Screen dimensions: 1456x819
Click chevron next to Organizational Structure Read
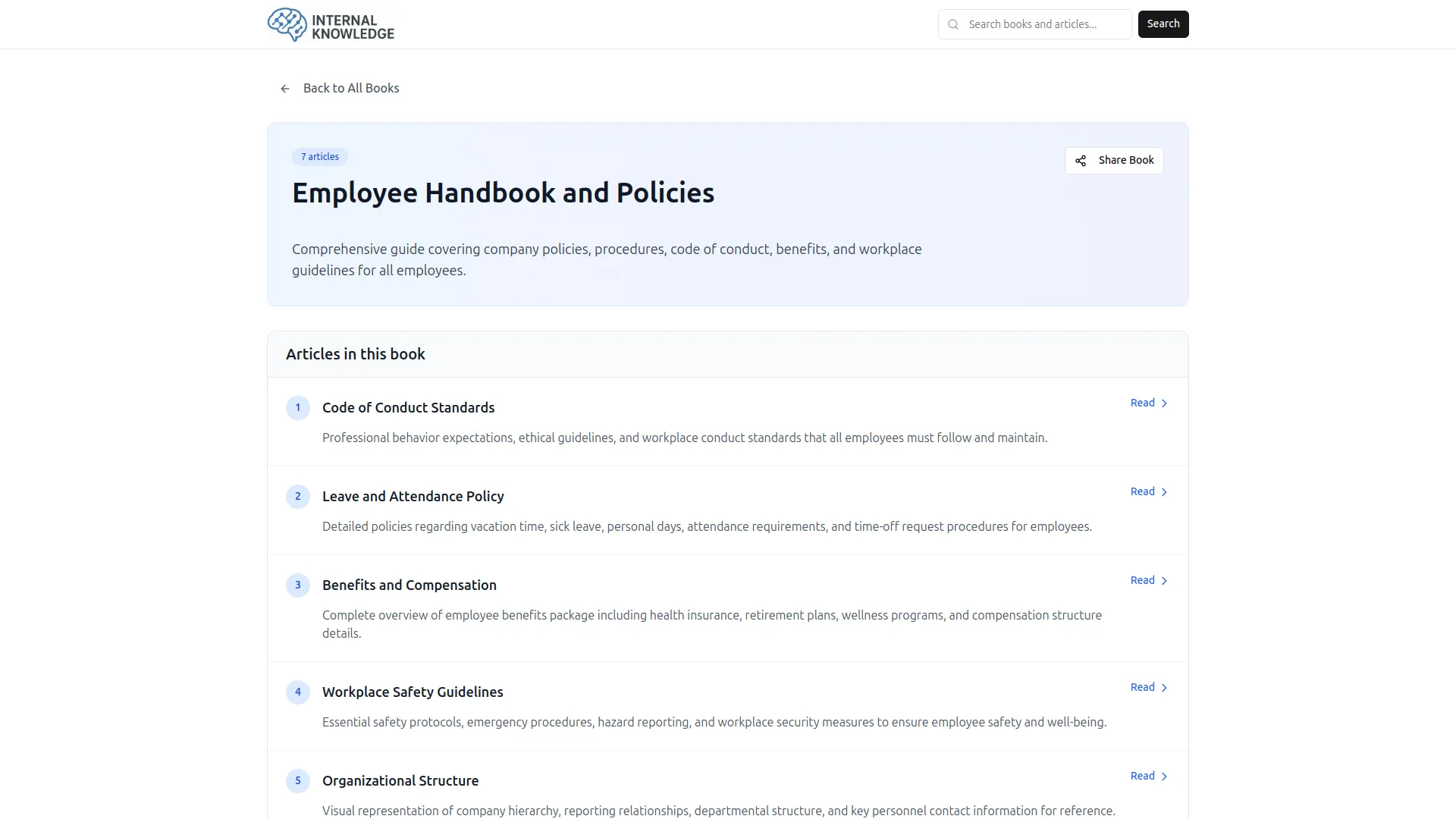[1164, 777]
